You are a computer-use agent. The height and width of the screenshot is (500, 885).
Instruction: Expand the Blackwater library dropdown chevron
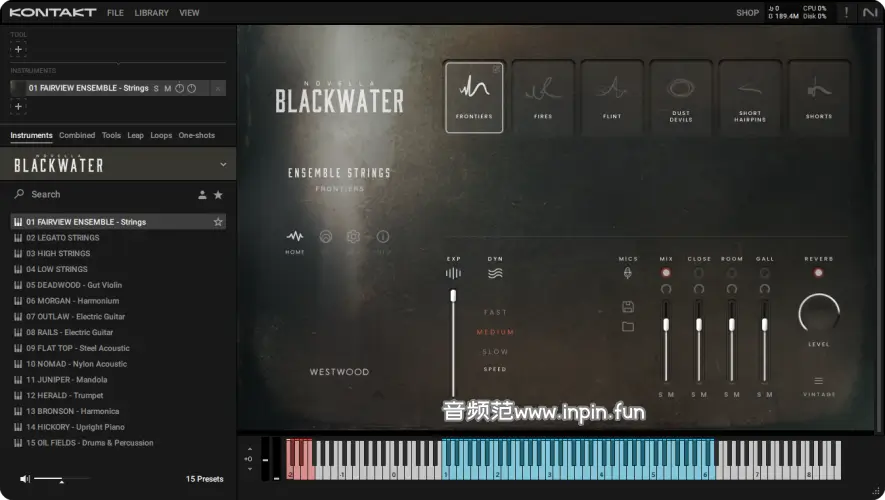point(223,164)
